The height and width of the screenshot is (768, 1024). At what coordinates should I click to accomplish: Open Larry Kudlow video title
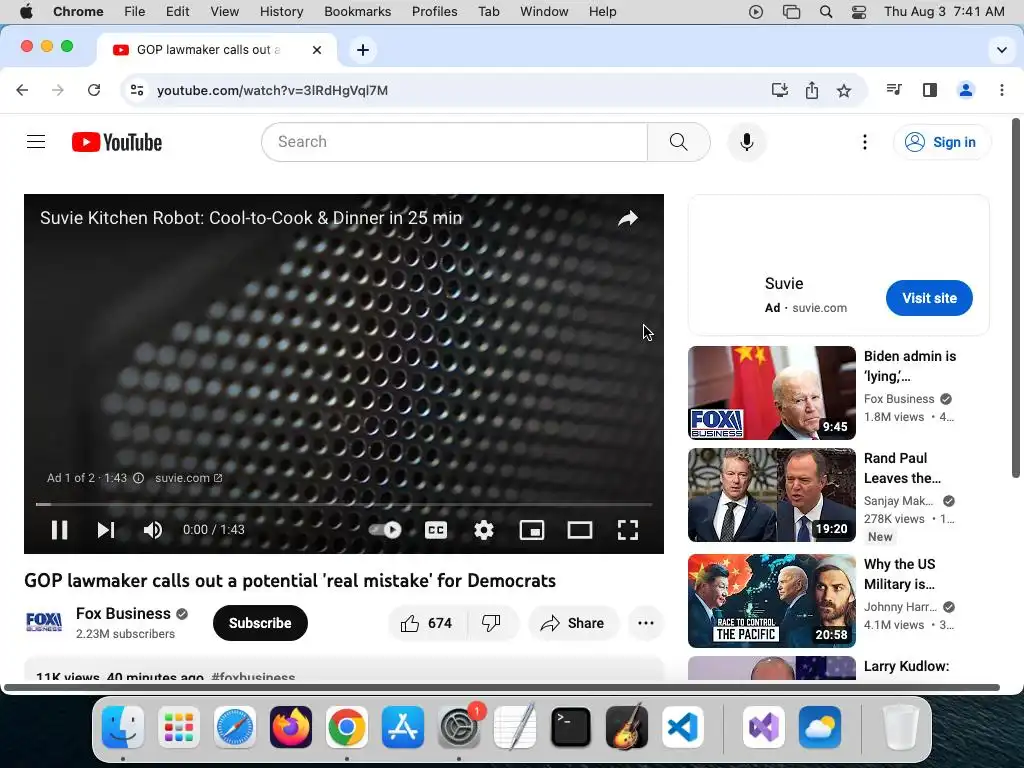tap(906, 666)
